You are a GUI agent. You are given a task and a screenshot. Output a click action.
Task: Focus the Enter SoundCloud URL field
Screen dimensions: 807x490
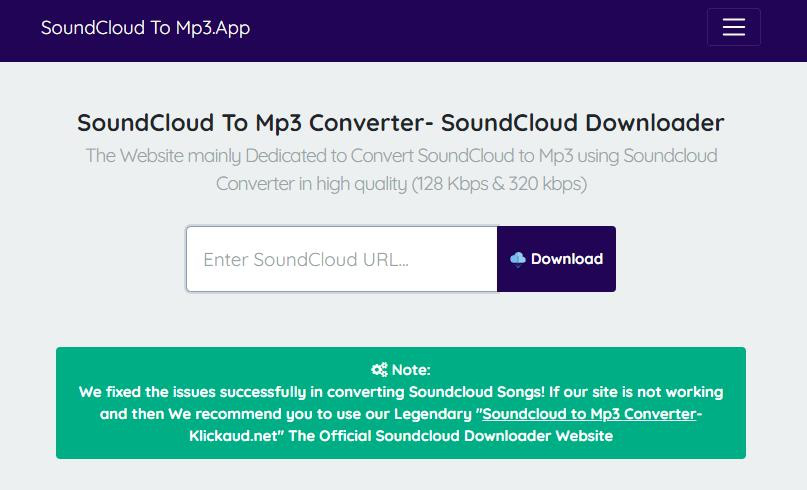[341, 259]
